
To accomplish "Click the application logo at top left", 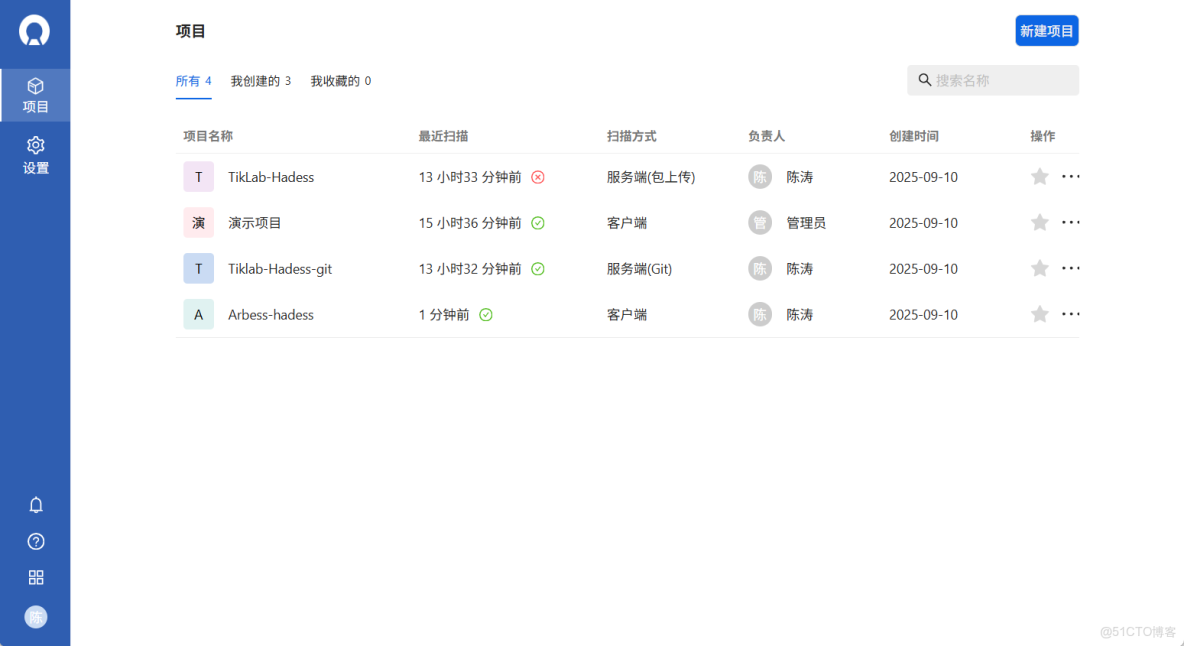I will [35, 31].
